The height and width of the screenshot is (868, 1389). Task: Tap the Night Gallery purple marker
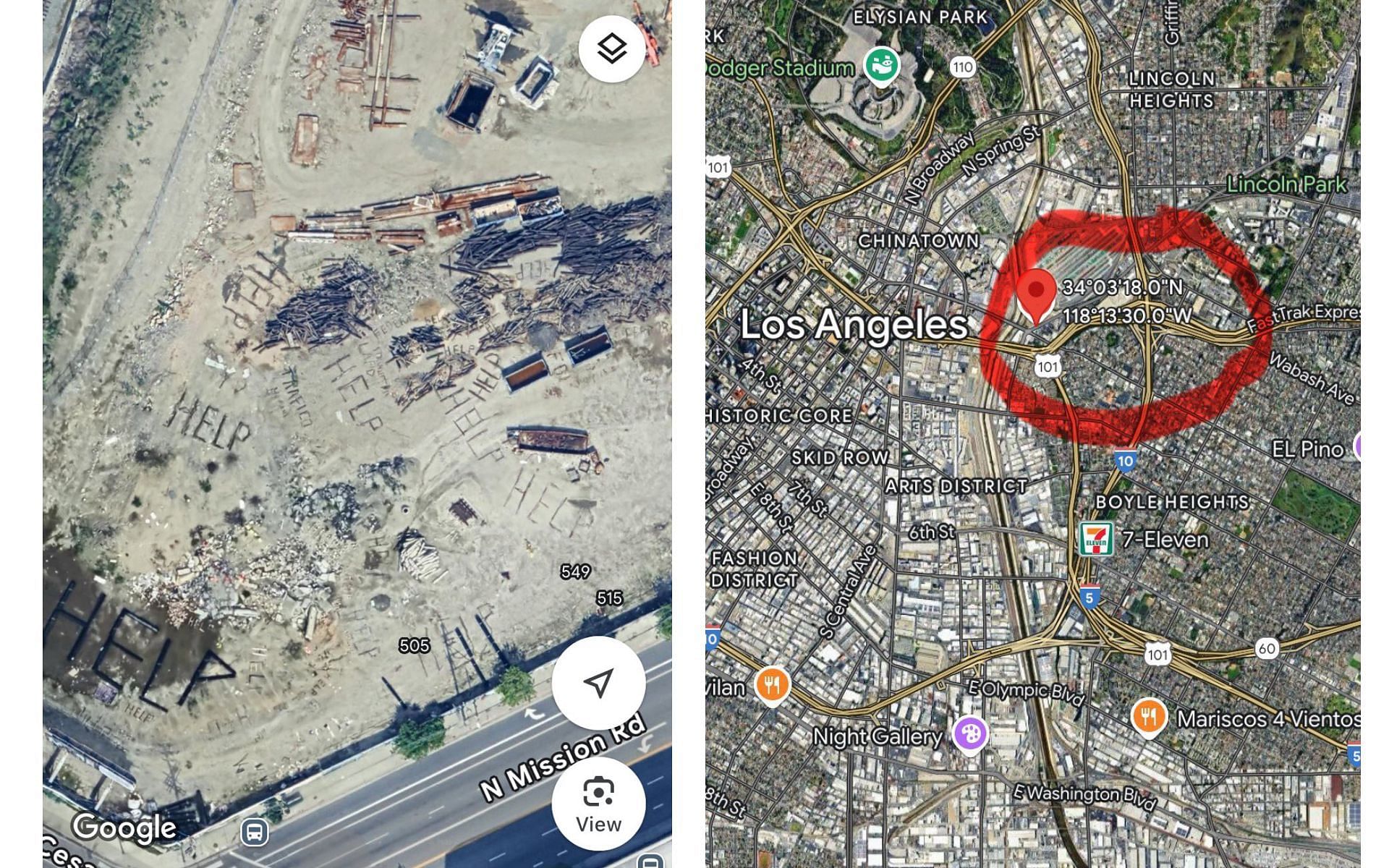970,735
